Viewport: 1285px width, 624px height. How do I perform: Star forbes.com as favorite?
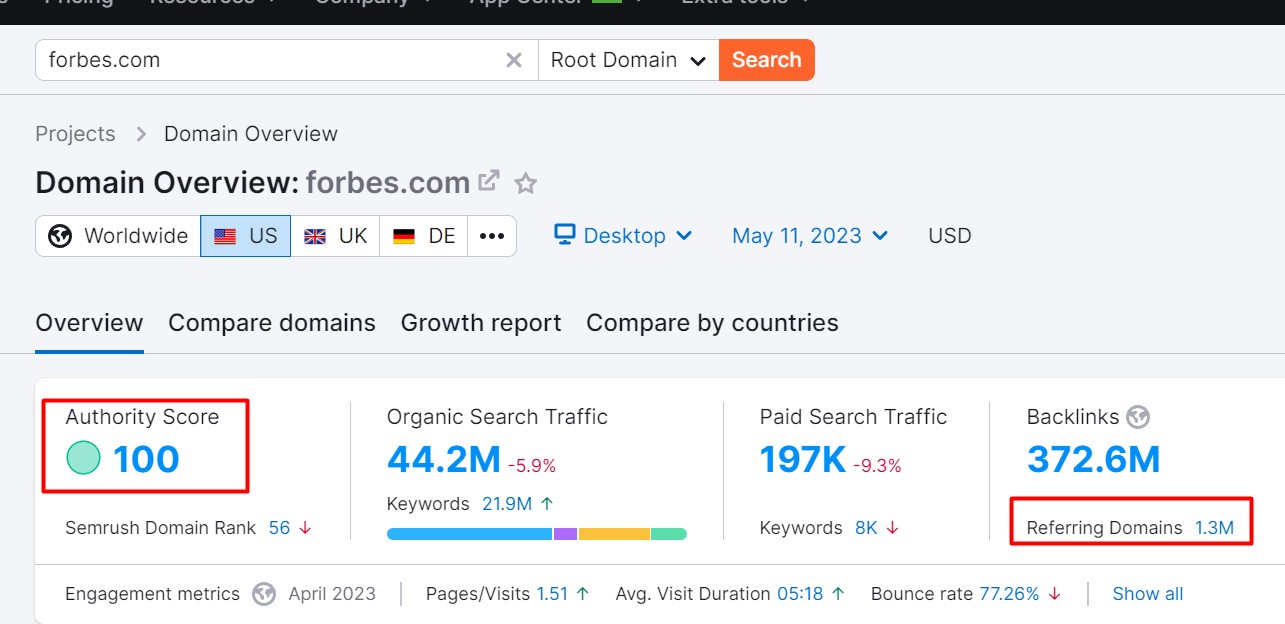tap(525, 183)
